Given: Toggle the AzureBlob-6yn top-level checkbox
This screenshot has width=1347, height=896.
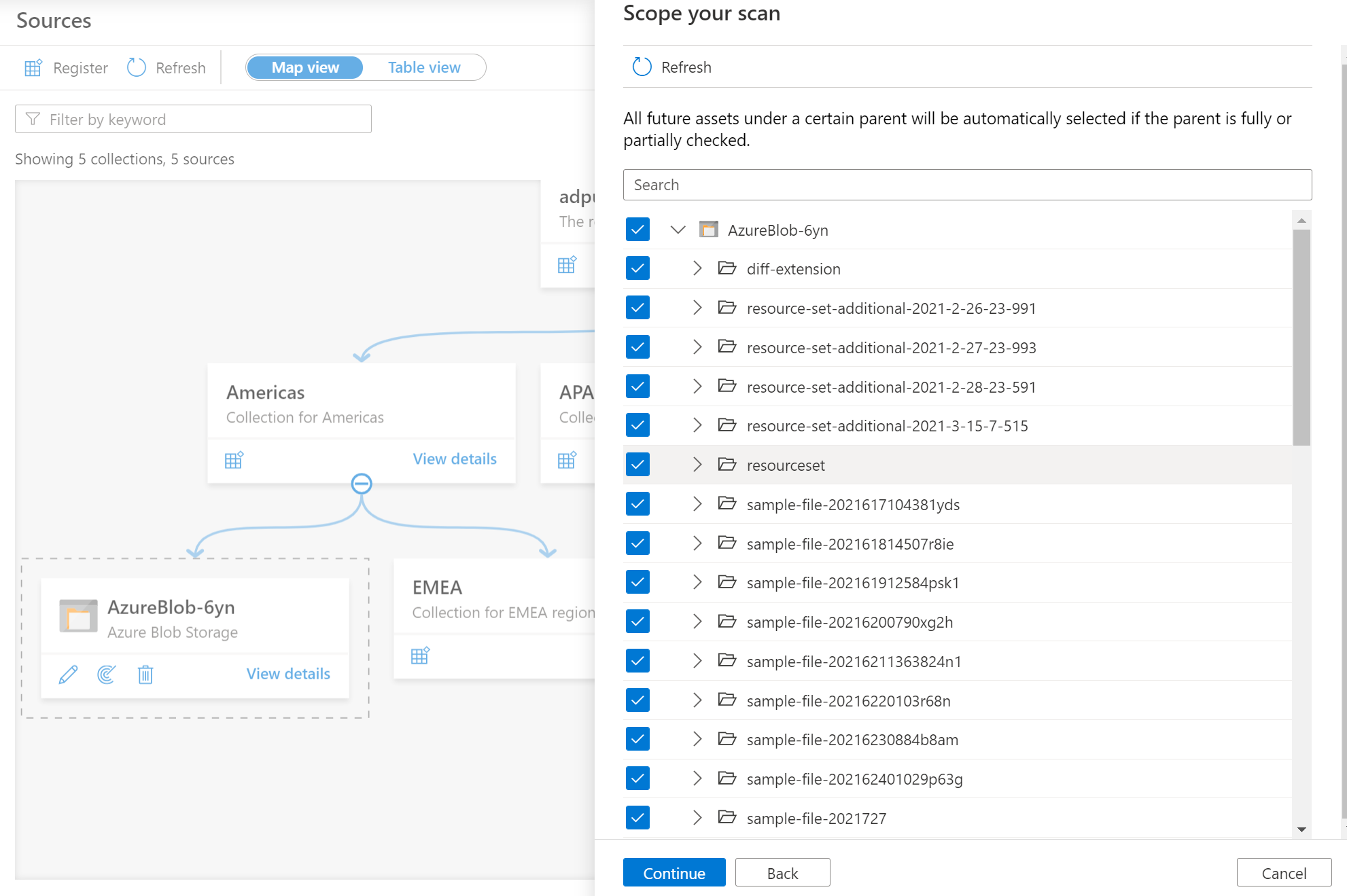Looking at the screenshot, I should (x=639, y=230).
